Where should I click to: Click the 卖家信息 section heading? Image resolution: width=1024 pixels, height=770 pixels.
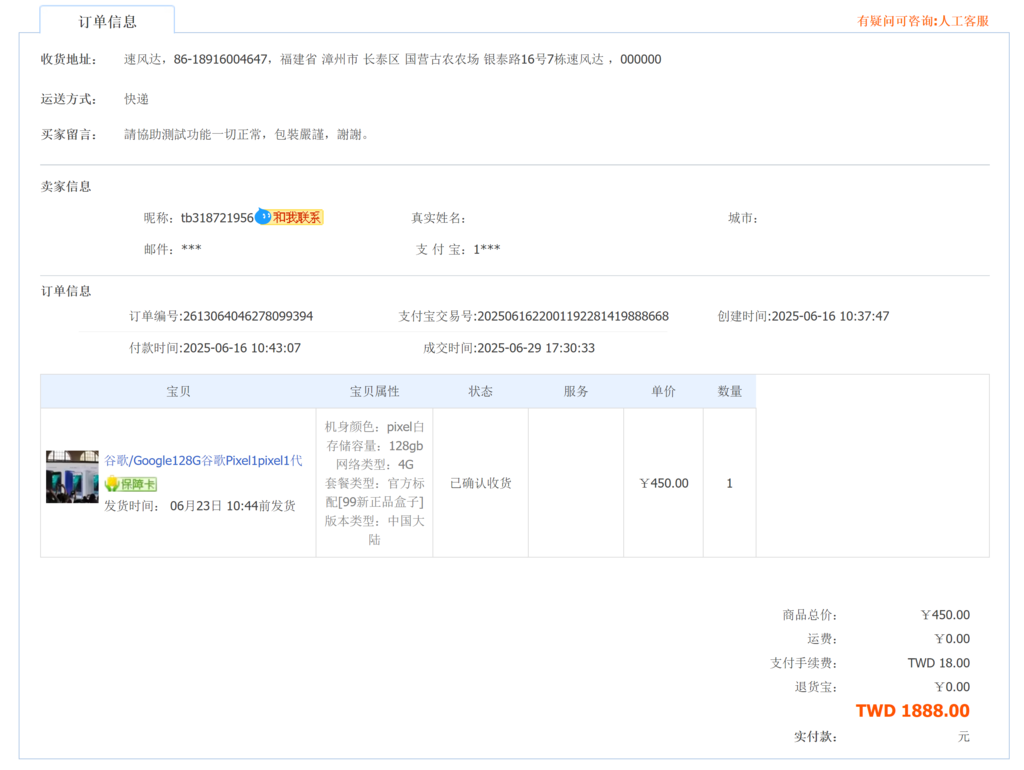coord(66,187)
